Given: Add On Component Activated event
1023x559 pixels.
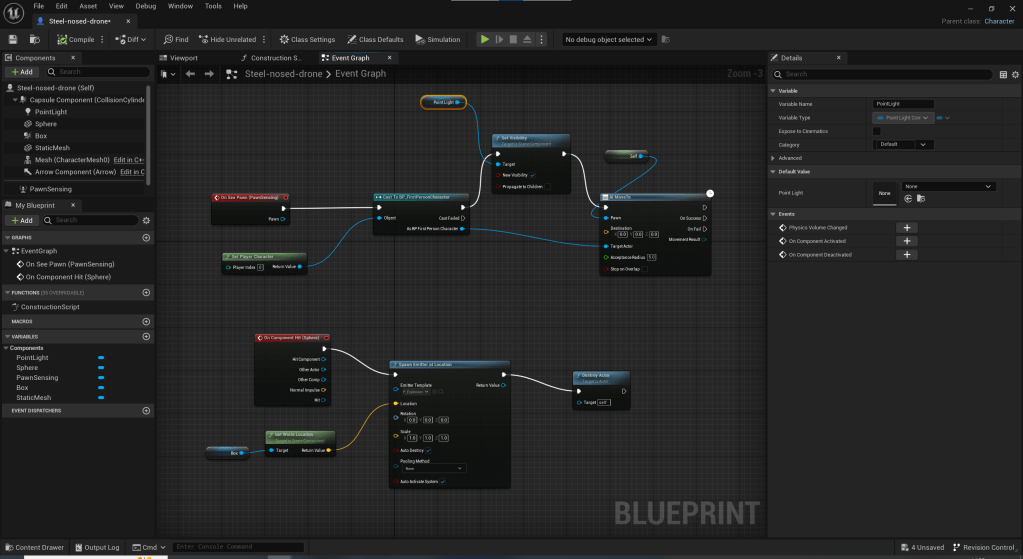Looking at the screenshot, I should [908, 241].
